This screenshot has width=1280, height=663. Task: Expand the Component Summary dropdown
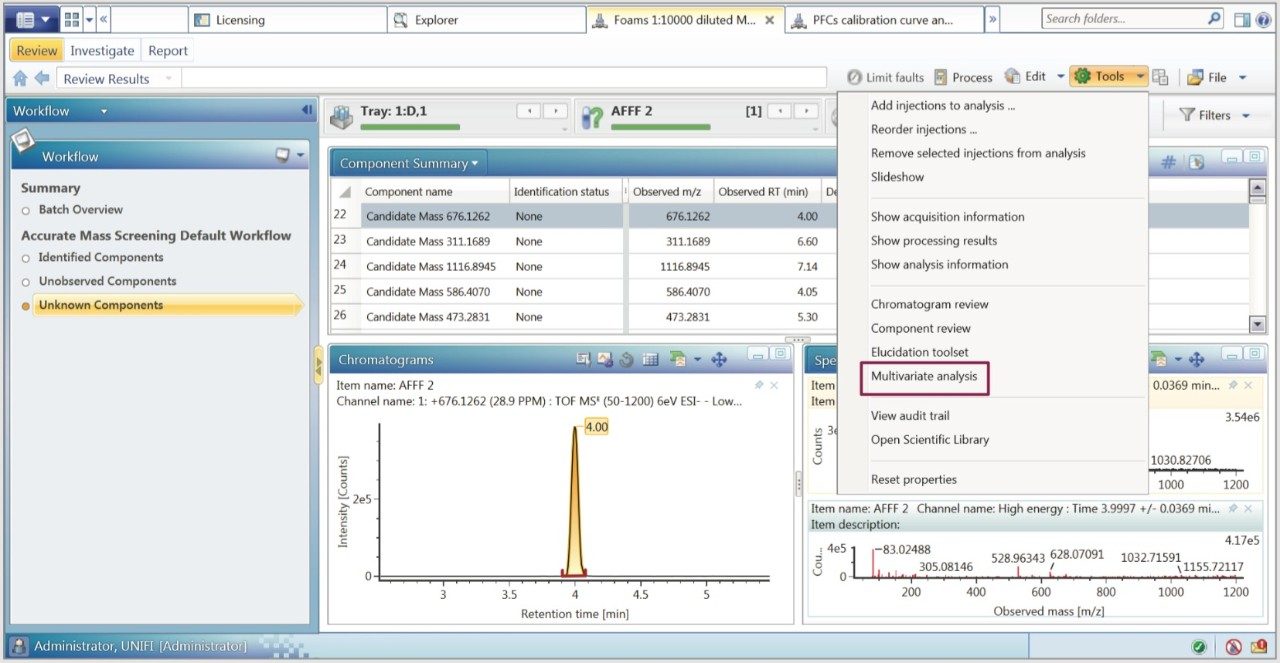click(x=408, y=163)
